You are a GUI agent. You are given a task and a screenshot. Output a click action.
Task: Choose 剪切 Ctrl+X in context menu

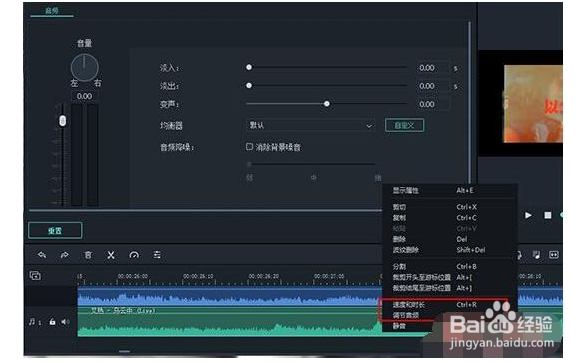pos(449,207)
